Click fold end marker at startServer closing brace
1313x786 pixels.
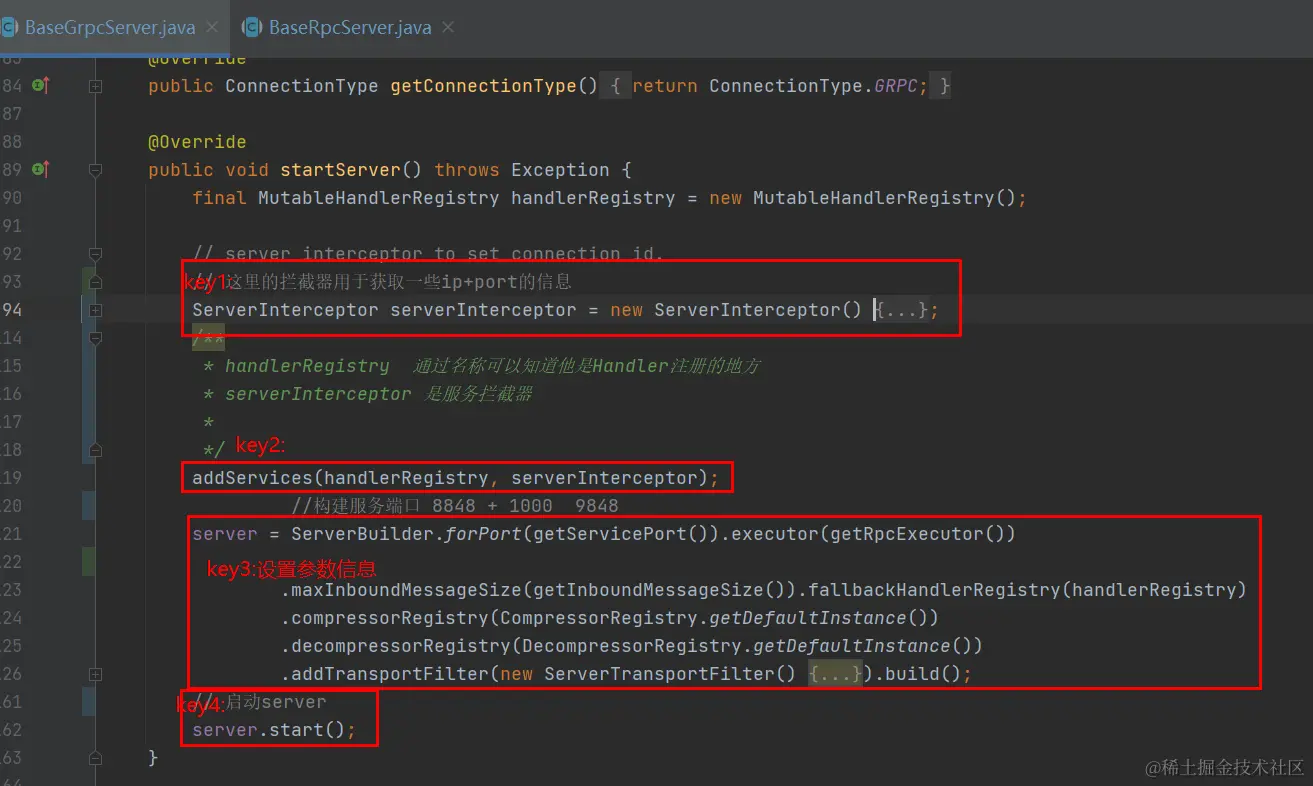tap(95, 758)
